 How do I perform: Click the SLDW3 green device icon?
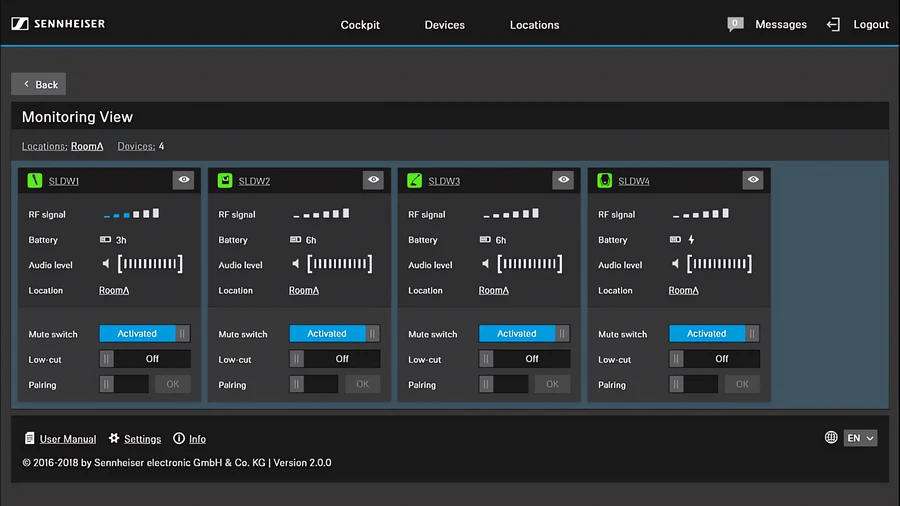pyautogui.click(x=414, y=180)
